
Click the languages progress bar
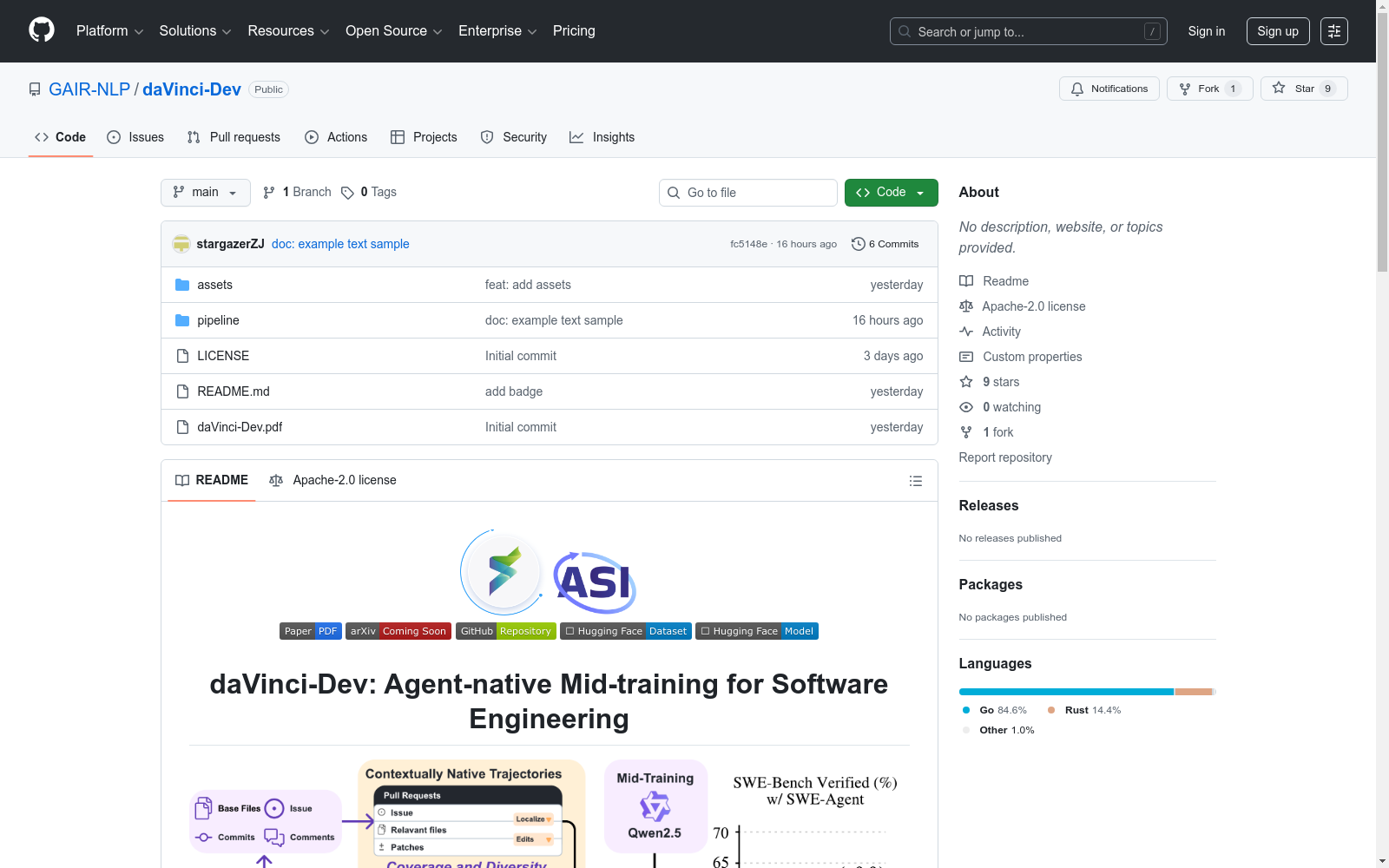1088,692
